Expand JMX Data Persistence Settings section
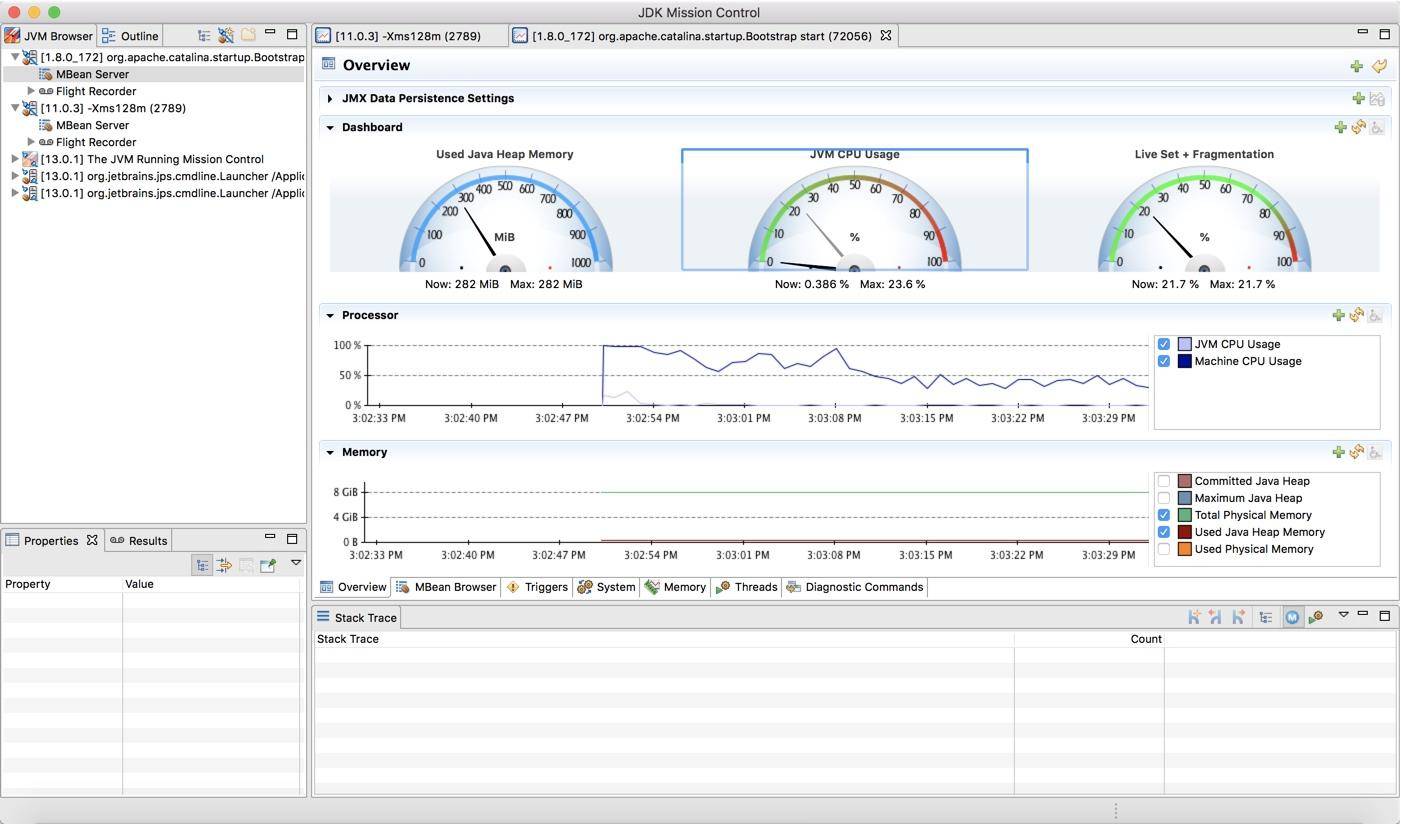Viewport: 1401px width, 824px height. pos(330,98)
